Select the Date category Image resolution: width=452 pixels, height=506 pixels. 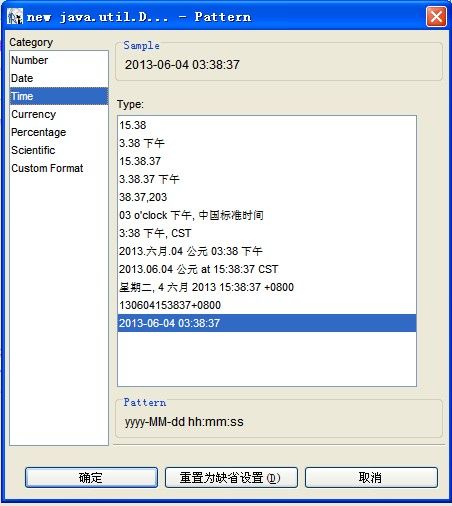(59, 78)
